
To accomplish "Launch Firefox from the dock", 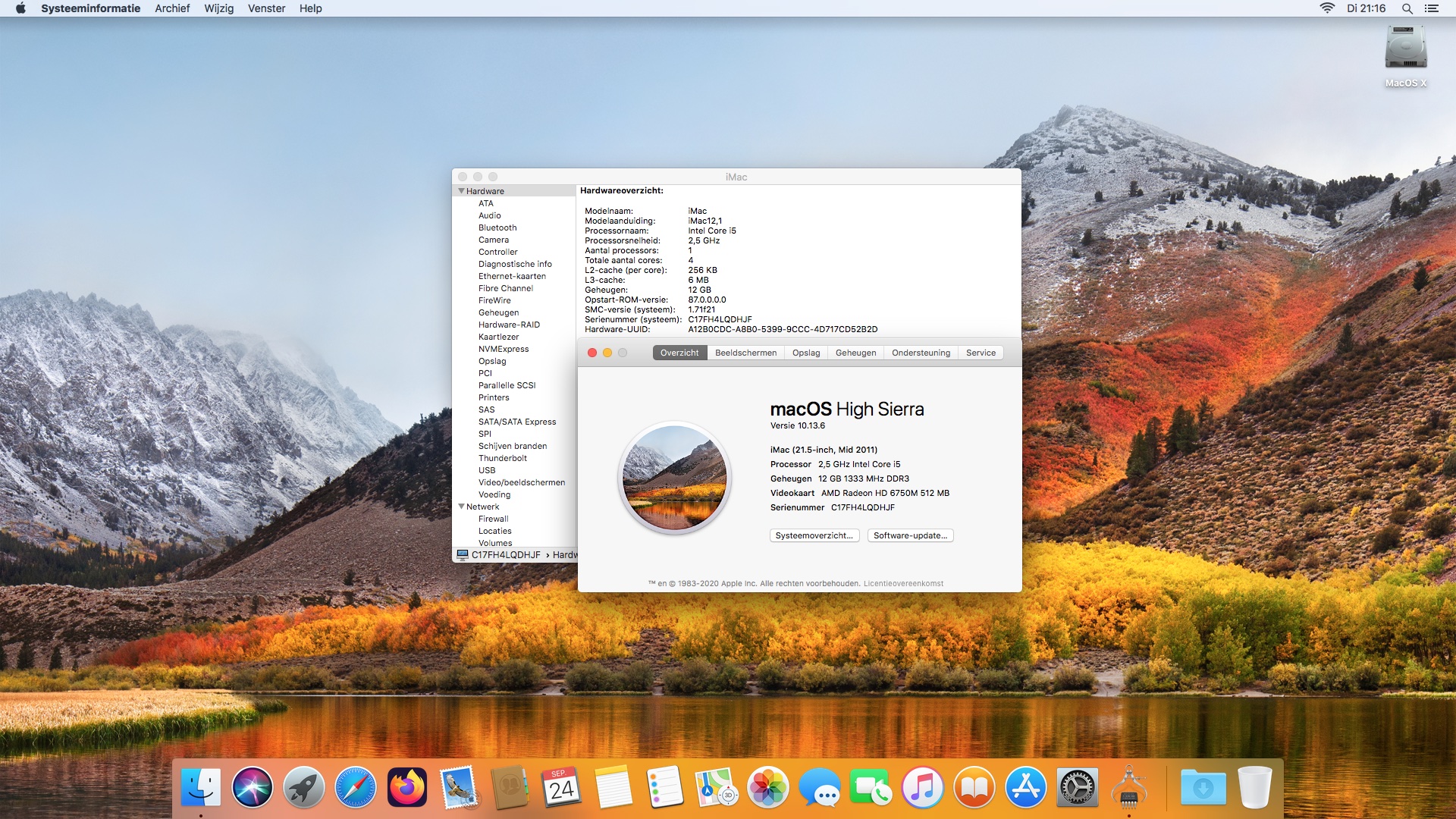I will point(407,787).
